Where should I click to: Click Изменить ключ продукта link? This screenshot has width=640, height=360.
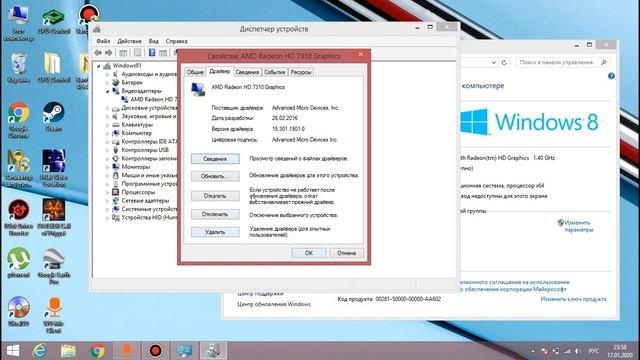[573, 299]
